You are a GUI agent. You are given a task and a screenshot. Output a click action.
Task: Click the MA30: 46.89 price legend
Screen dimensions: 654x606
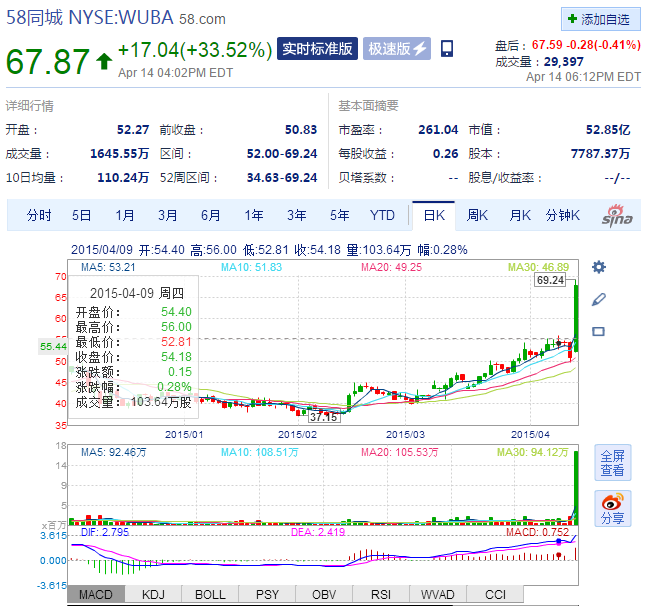538,267
